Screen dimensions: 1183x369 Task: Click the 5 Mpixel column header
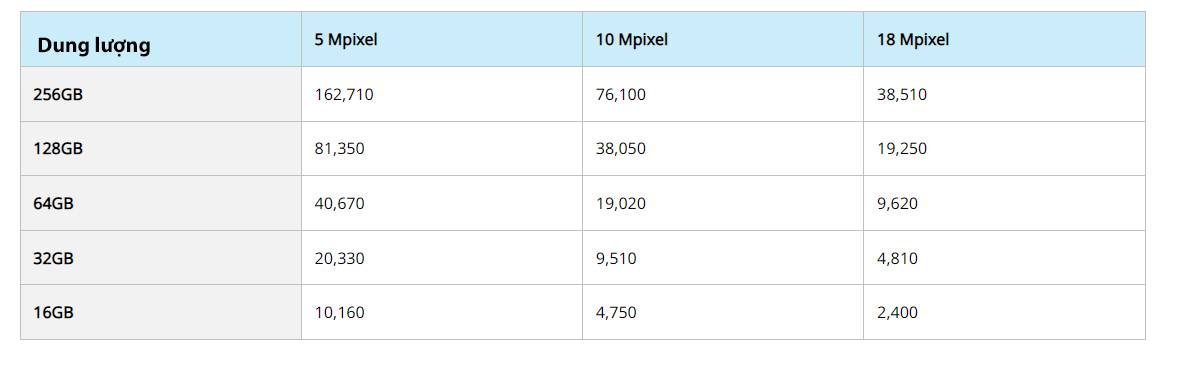point(442,39)
